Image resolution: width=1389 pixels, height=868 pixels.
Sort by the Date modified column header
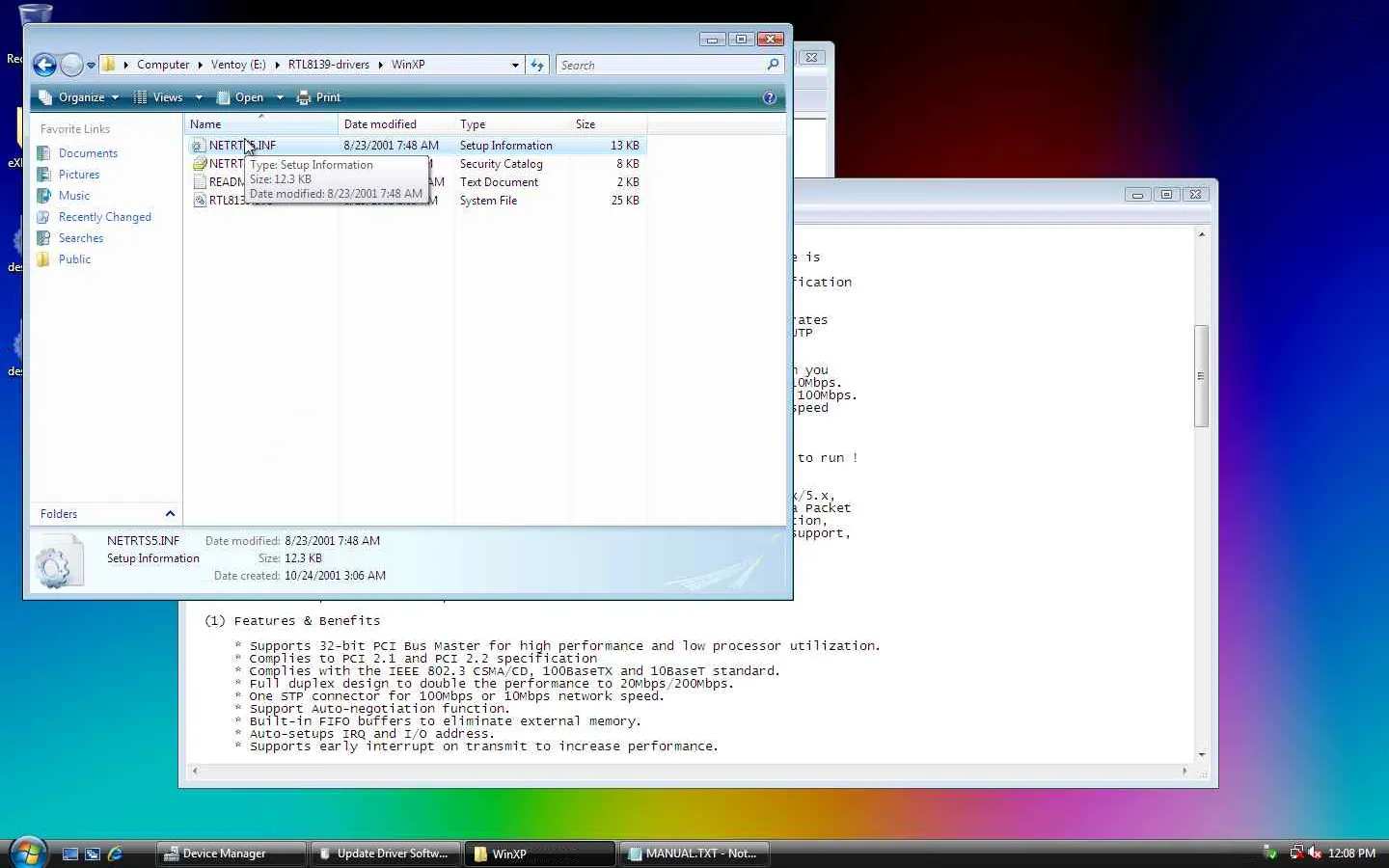395,124
